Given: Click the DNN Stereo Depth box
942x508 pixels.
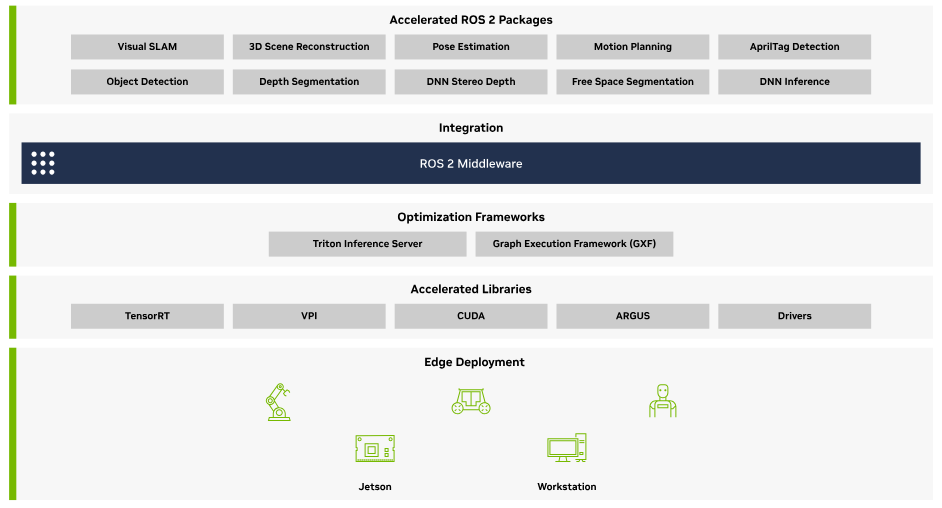Looking at the screenshot, I should click(x=471, y=82).
